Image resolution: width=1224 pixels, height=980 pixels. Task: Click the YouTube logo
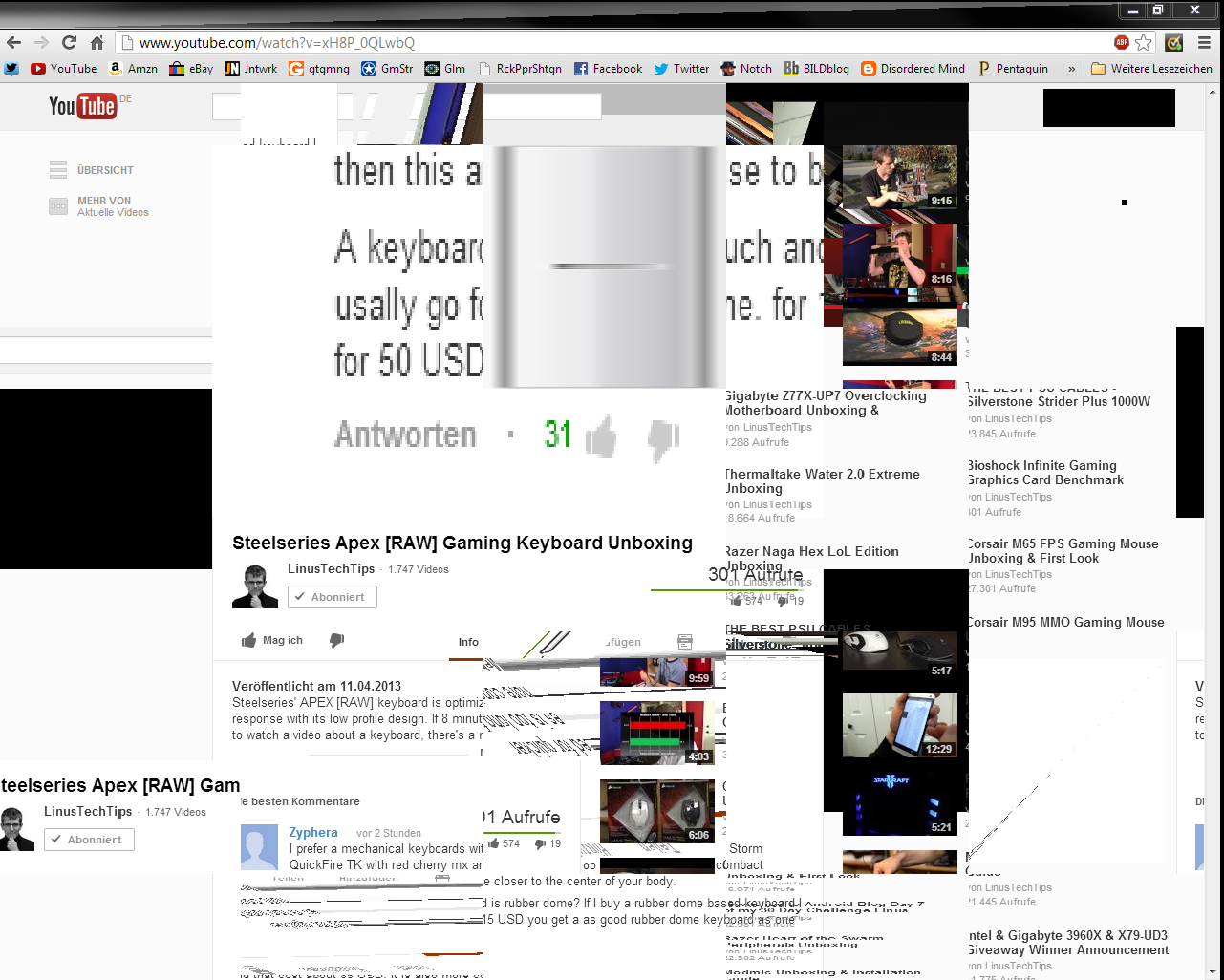(83, 105)
